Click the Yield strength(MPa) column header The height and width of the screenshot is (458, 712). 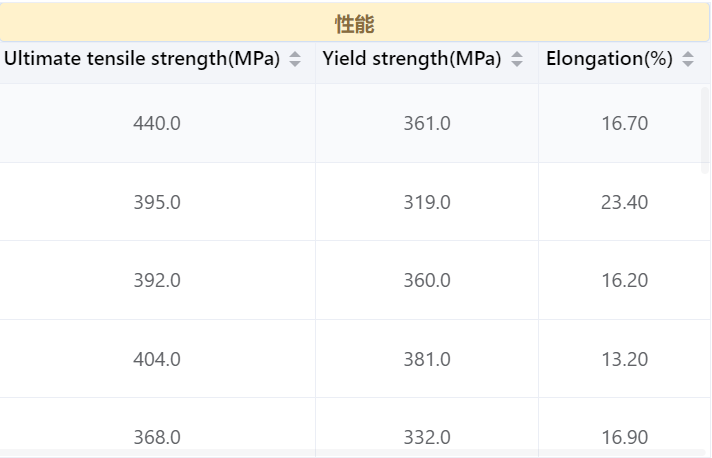(x=412, y=59)
